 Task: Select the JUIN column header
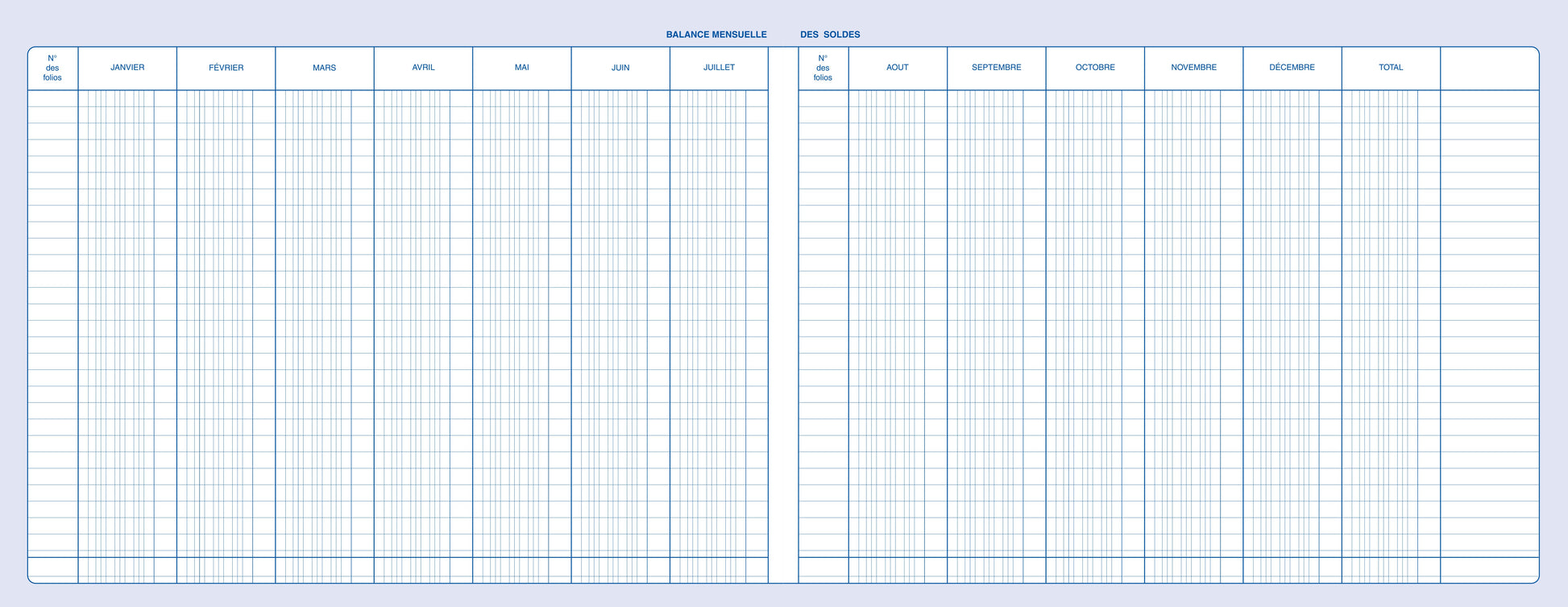pos(620,68)
